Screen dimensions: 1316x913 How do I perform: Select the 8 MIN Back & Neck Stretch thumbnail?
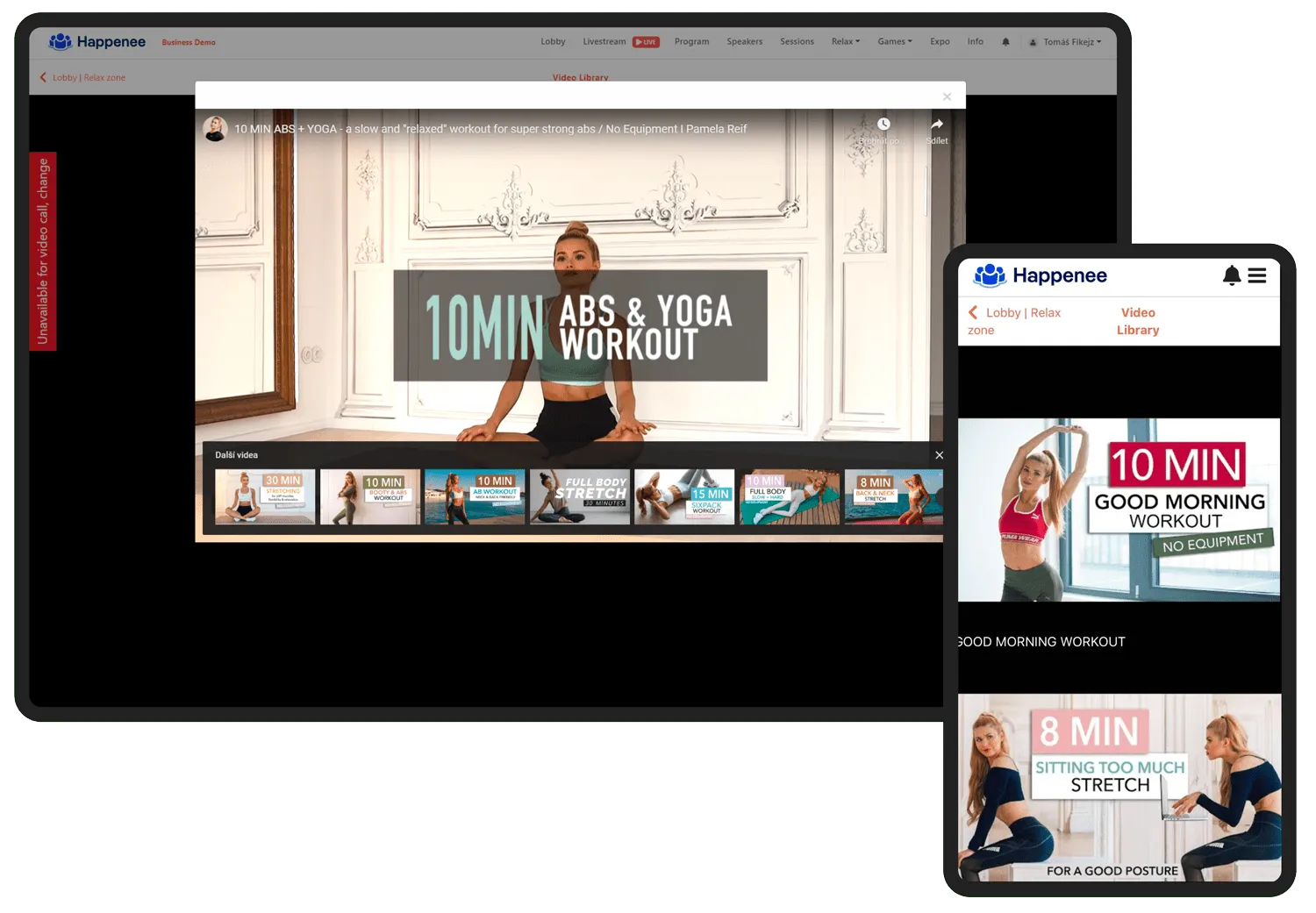click(894, 496)
